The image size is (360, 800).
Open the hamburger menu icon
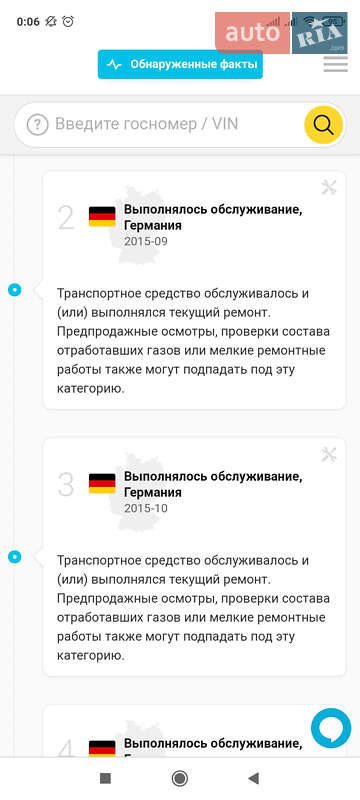point(336,64)
